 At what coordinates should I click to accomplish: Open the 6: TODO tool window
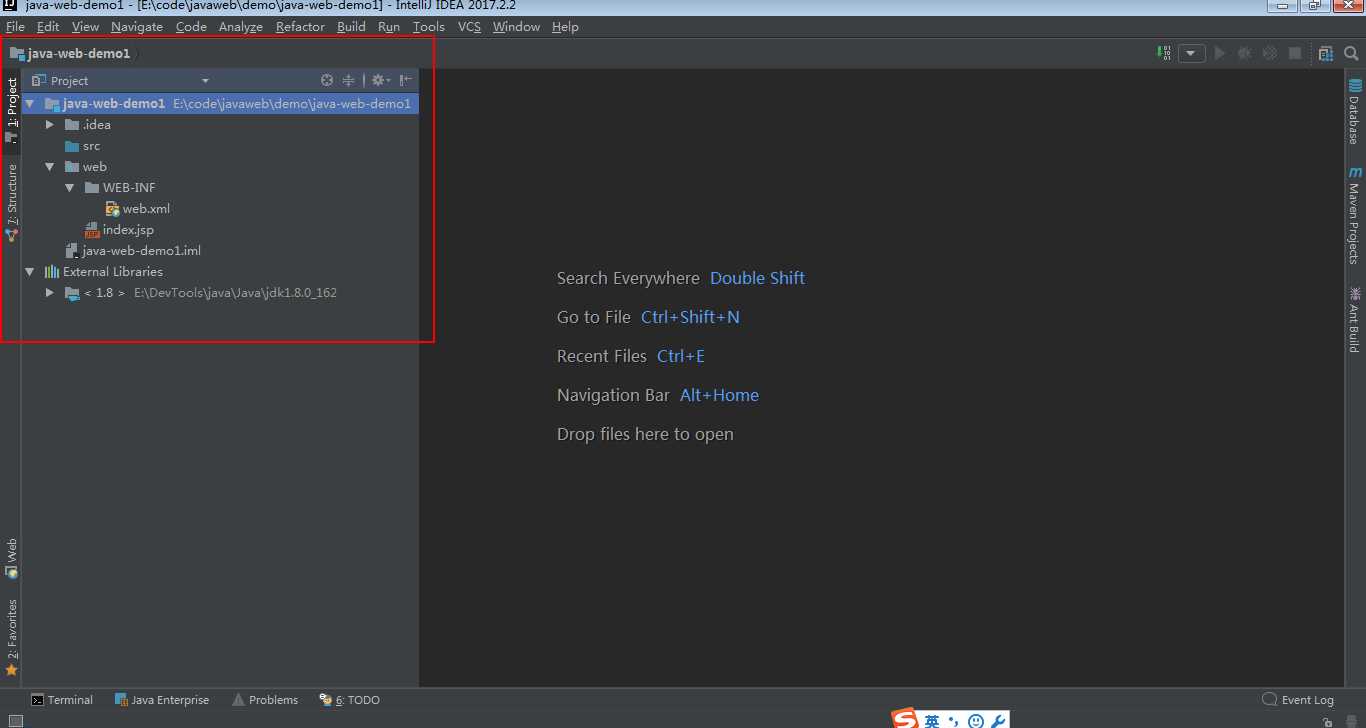pyautogui.click(x=350, y=700)
